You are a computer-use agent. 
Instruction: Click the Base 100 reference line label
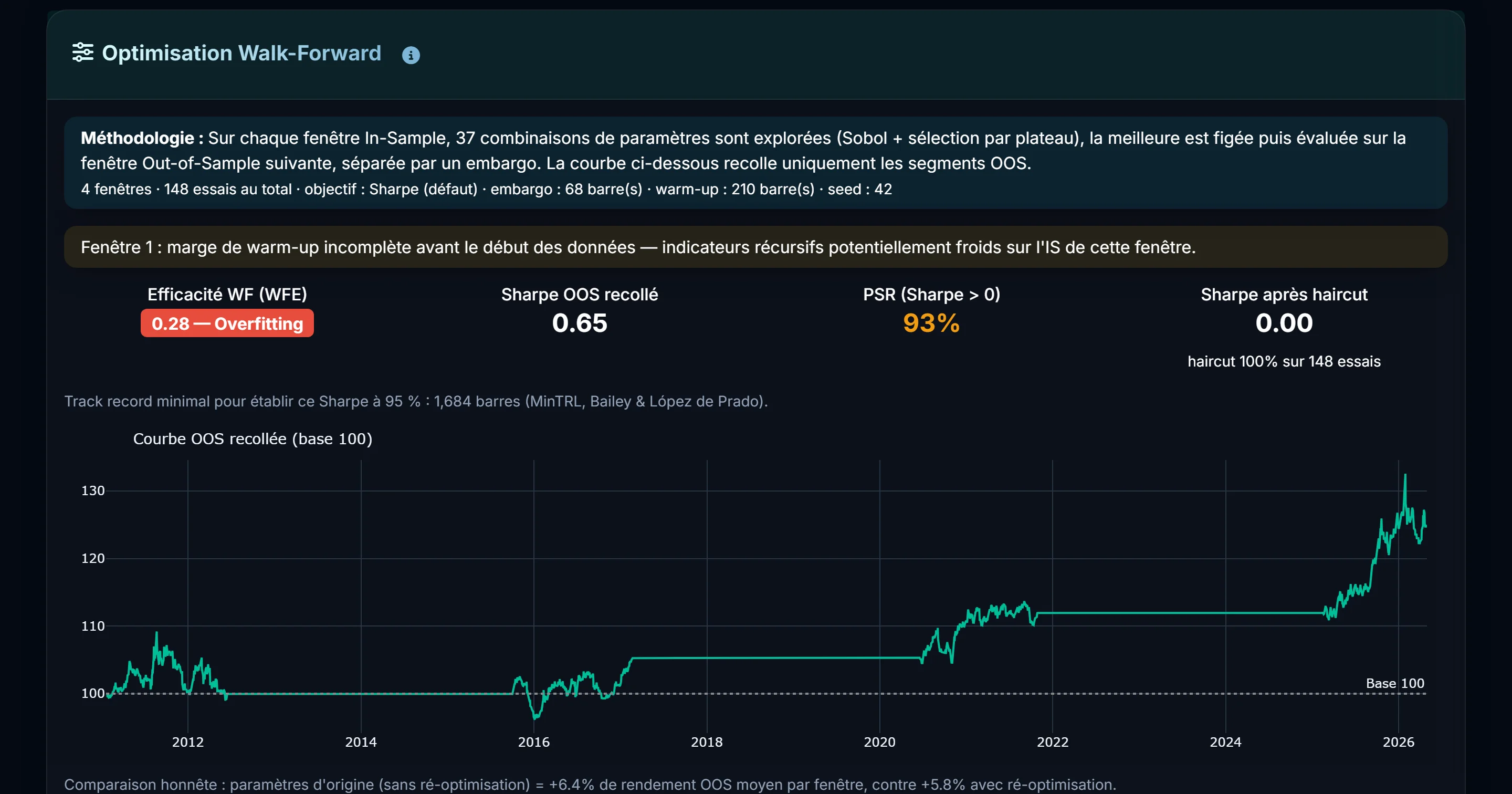pyautogui.click(x=1394, y=683)
